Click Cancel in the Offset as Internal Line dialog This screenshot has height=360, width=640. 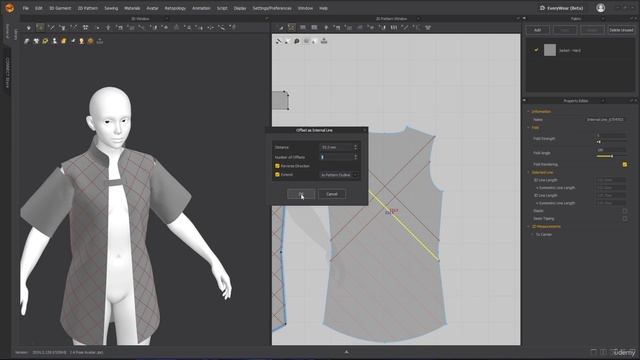(332, 194)
